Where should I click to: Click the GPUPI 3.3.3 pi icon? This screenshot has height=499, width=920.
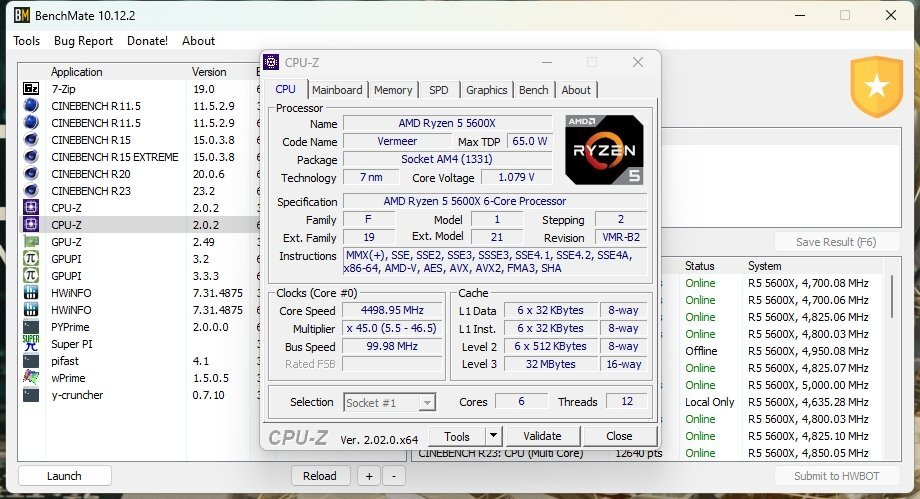[31, 276]
